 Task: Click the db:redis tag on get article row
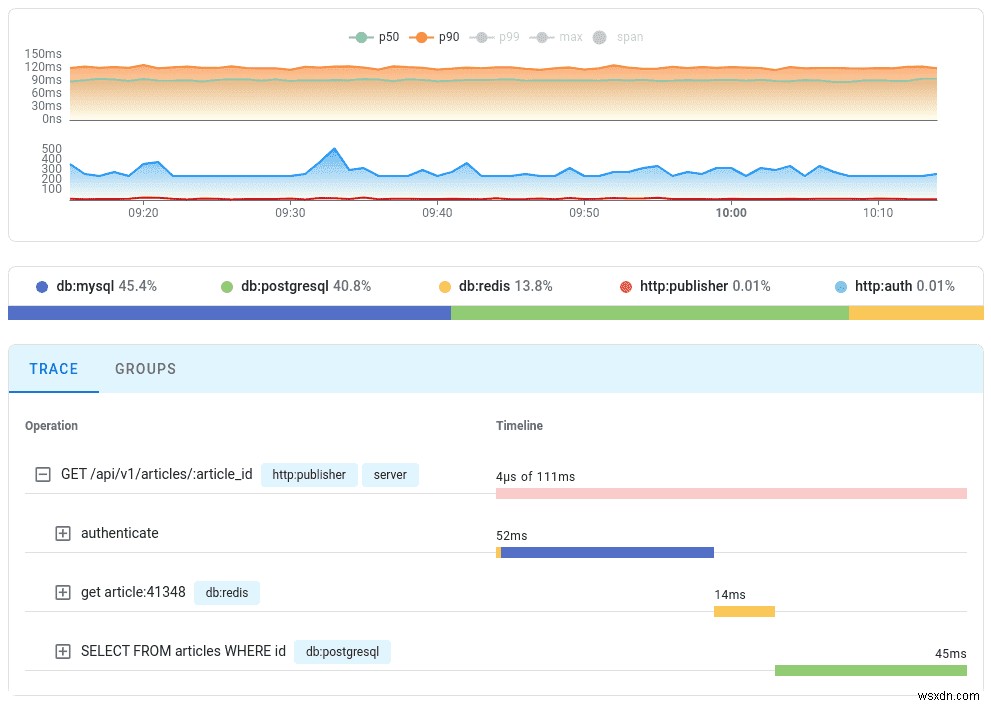pyautogui.click(x=227, y=592)
